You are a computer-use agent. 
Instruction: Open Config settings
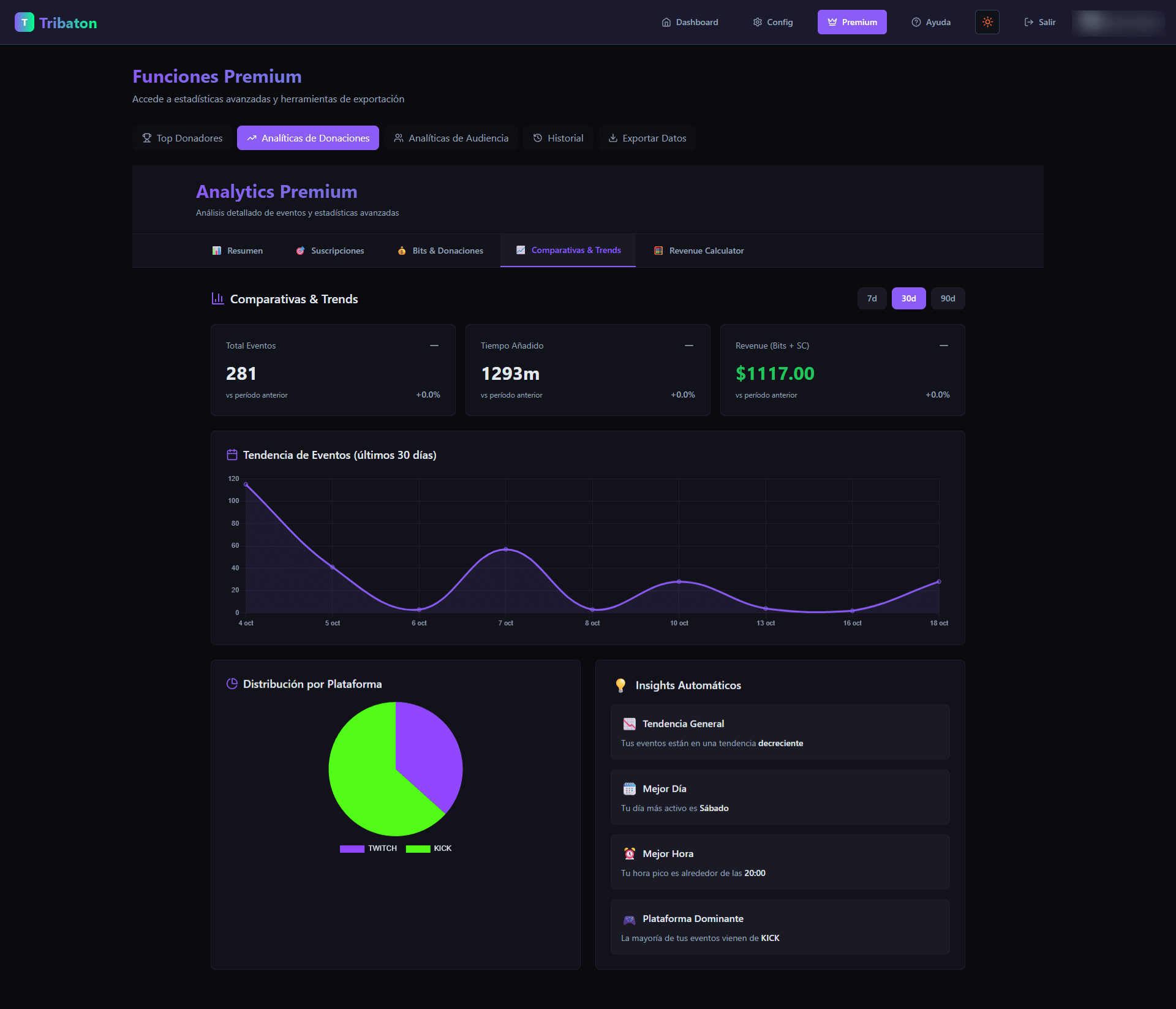[772, 22]
